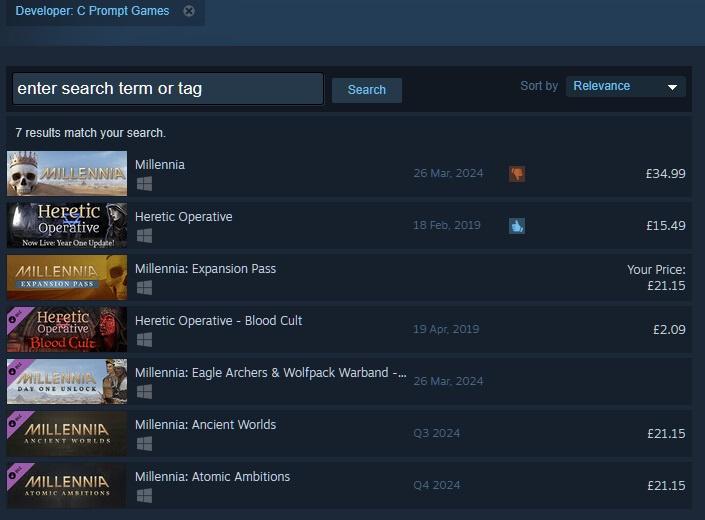Open the Heretic Operative capsule thumbnail
The image size is (705, 520).
(x=67, y=226)
